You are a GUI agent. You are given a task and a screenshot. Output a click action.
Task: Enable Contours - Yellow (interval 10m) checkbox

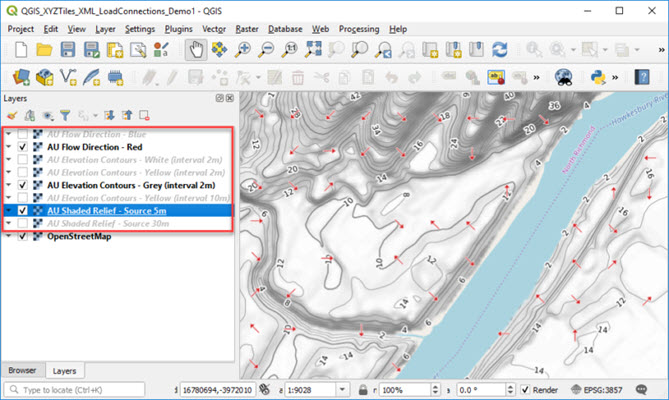point(23,198)
